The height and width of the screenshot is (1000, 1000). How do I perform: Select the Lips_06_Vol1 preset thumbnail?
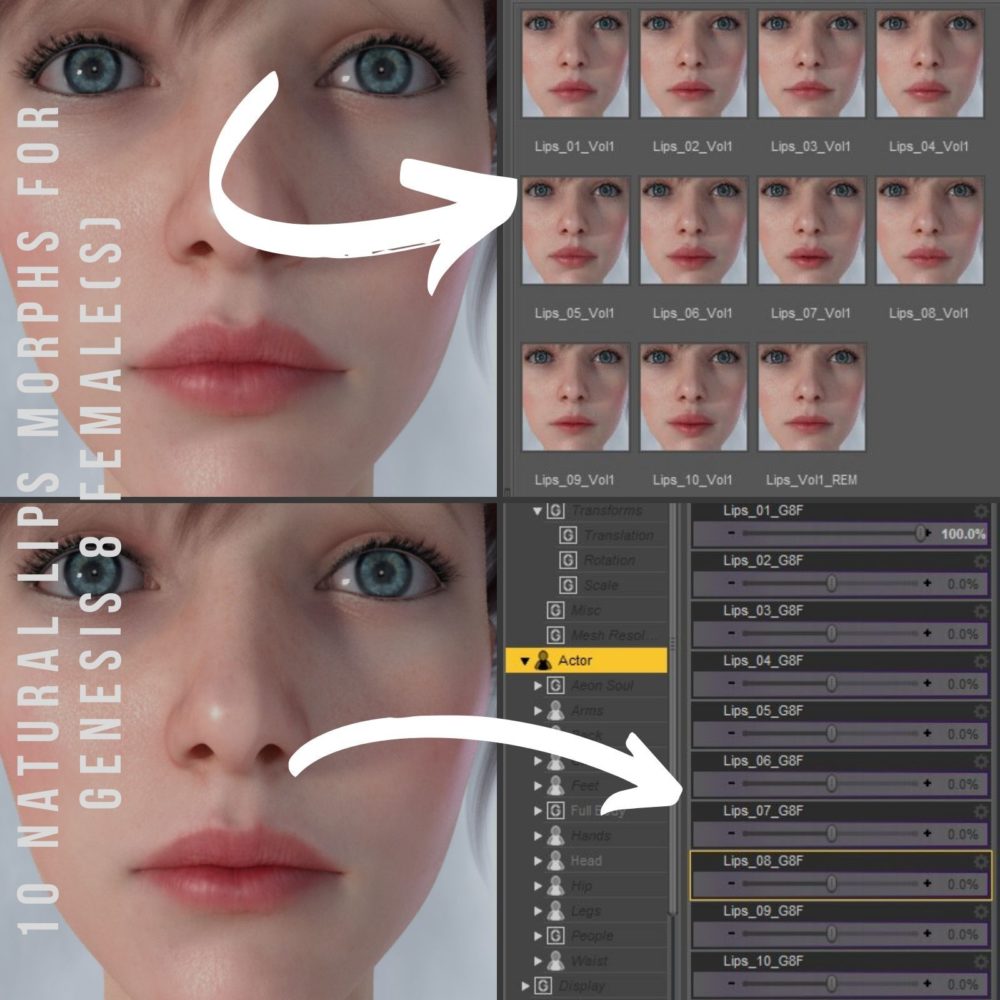(x=693, y=230)
